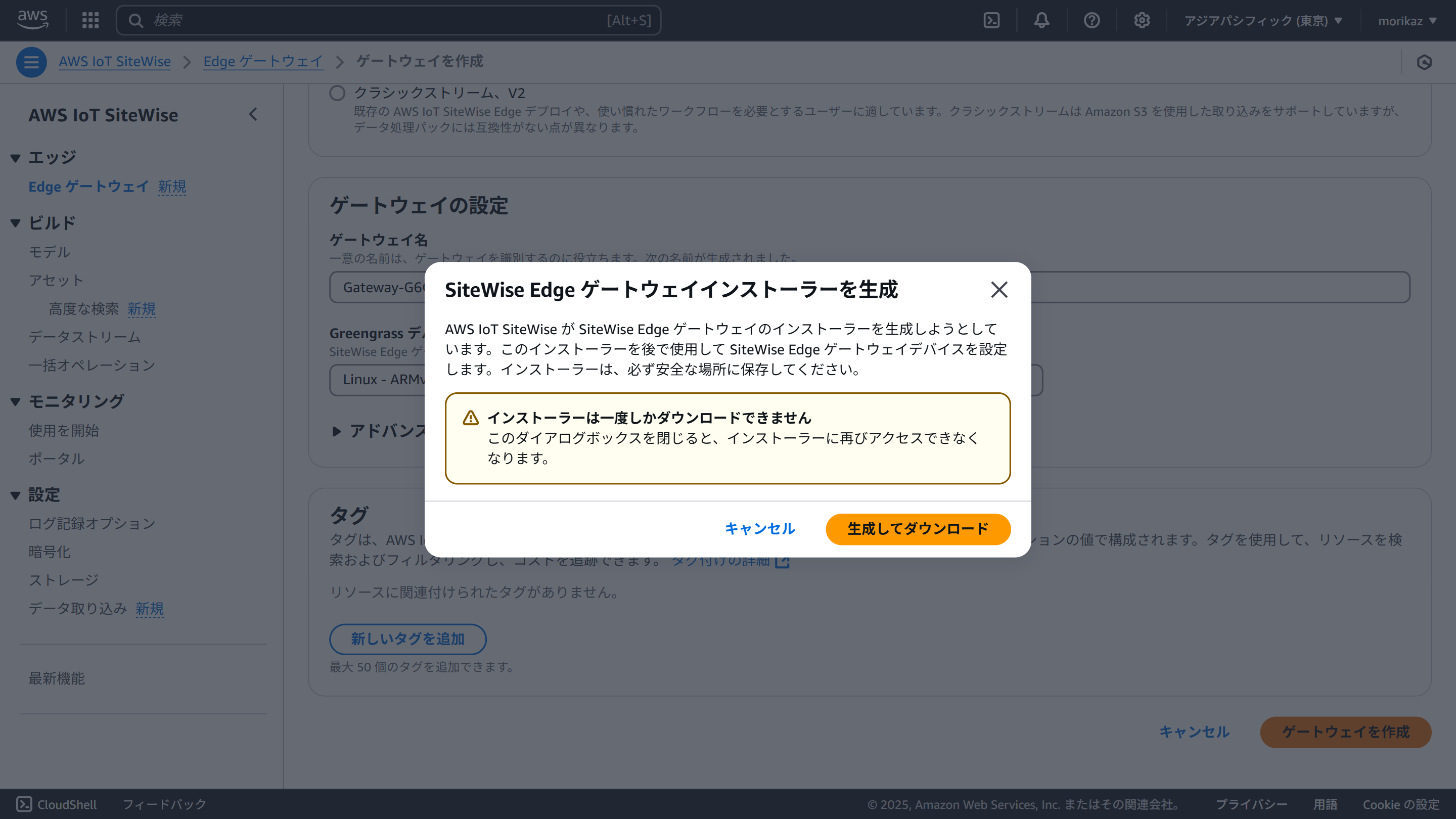Open the morikaz account dropdown
1456x819 pixels.
click(x=1407, y=21)
